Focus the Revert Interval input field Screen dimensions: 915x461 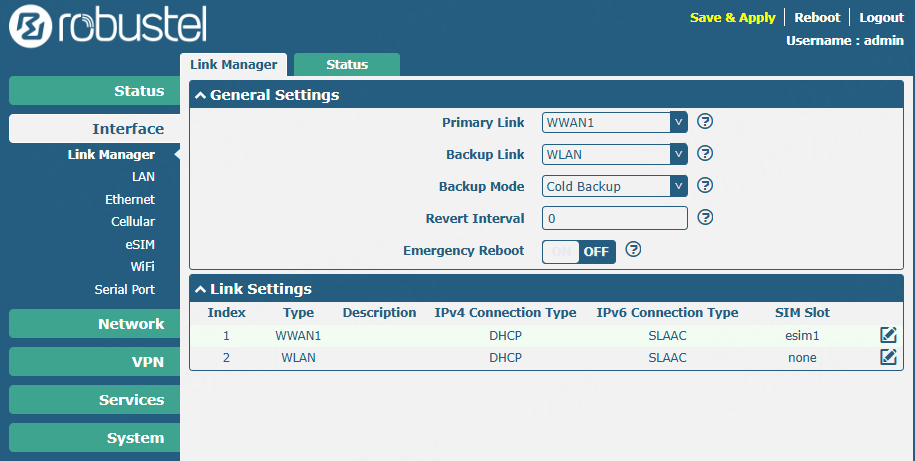(x=614, y=218)
